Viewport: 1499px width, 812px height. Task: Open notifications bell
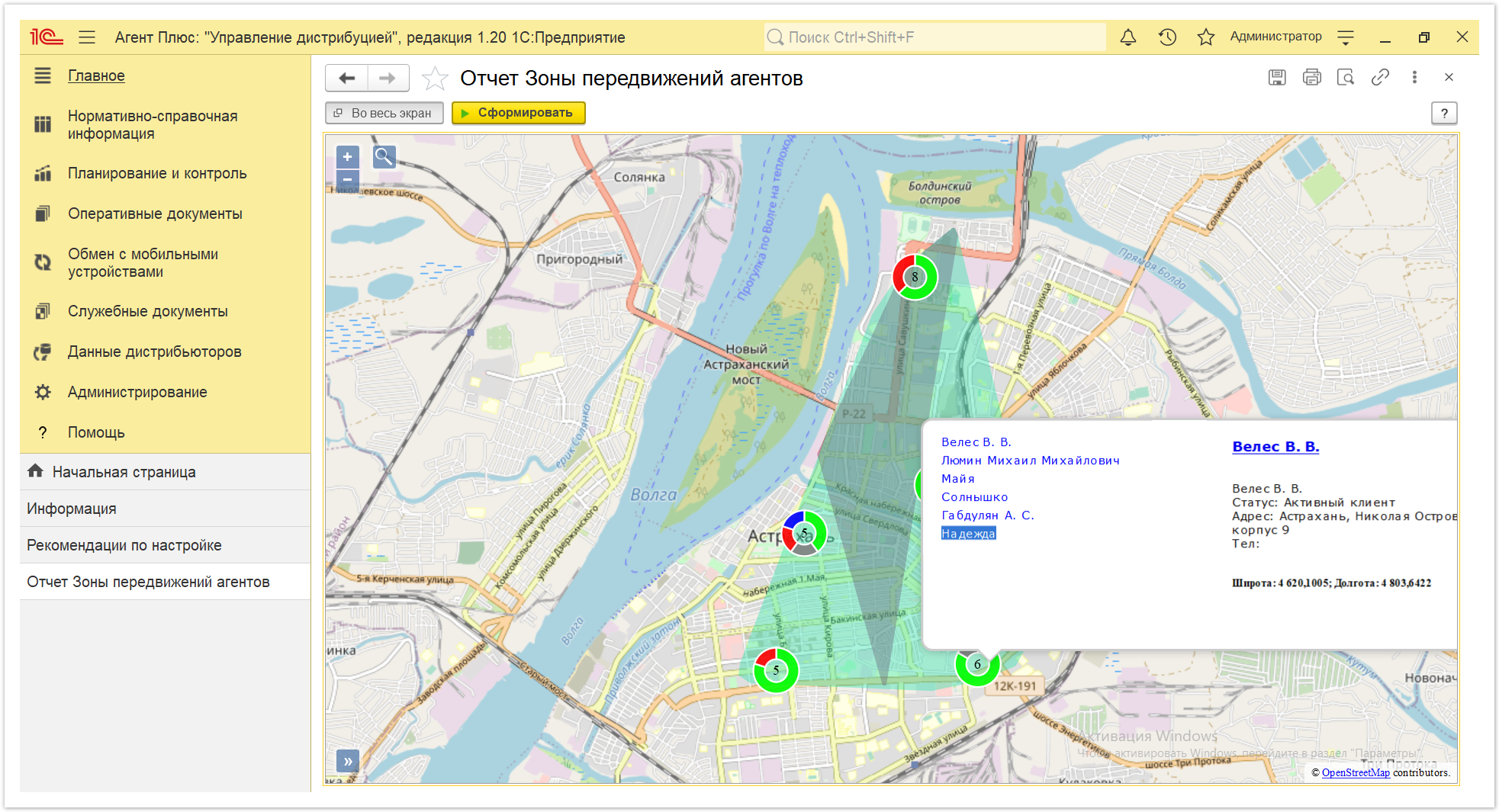tap(1128, 37)
